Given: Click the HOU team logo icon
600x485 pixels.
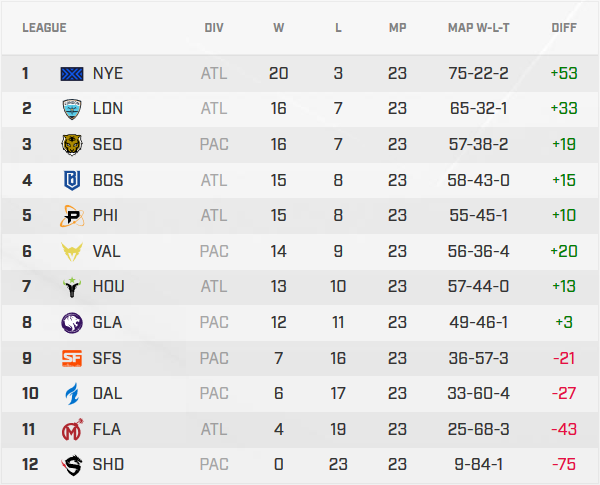Looking at the screenshot, I should coord(73,287).
